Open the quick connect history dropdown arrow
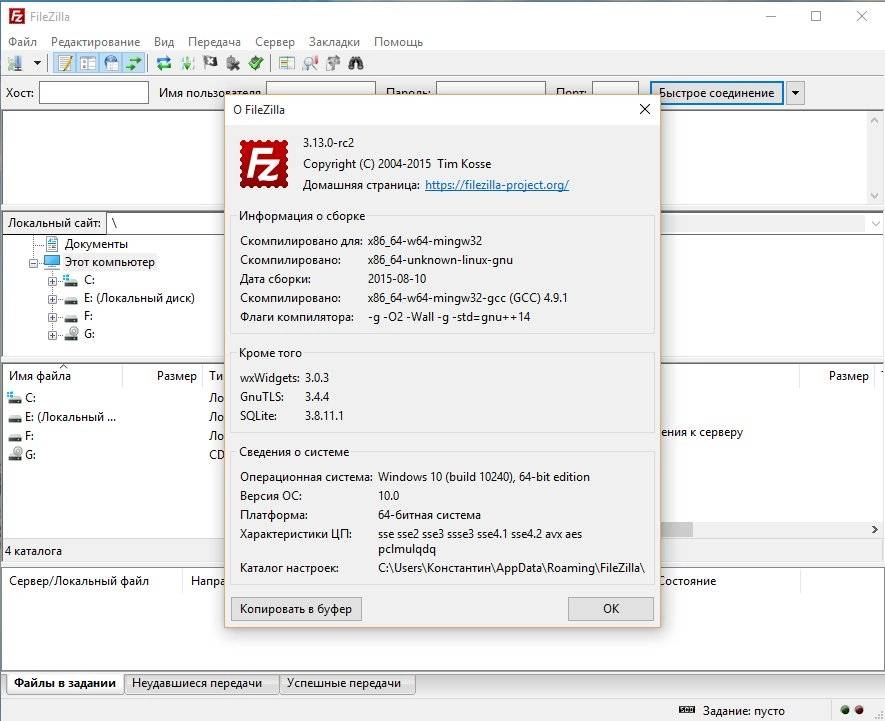 (795, 93)
